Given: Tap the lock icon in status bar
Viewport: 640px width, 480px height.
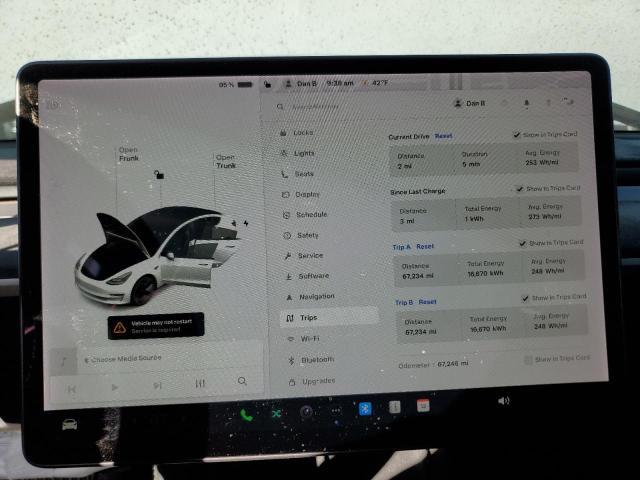Looking at the screenshot, I should (x=267, y=84).
